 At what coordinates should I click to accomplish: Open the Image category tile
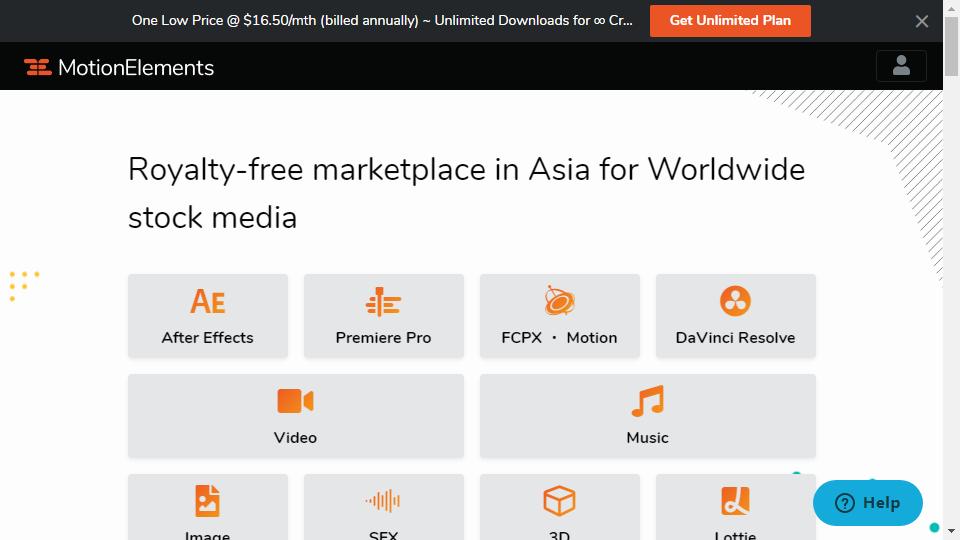pos(208,507)
